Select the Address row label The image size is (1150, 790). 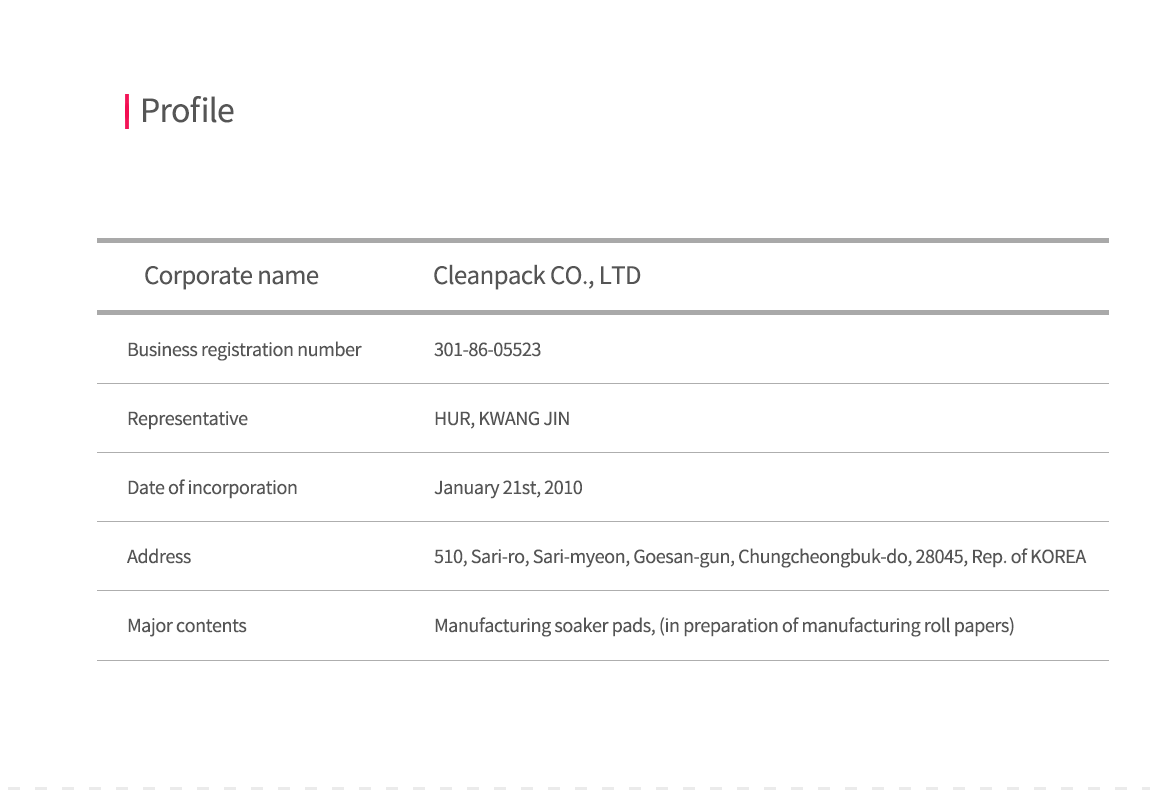coord(158,557)
